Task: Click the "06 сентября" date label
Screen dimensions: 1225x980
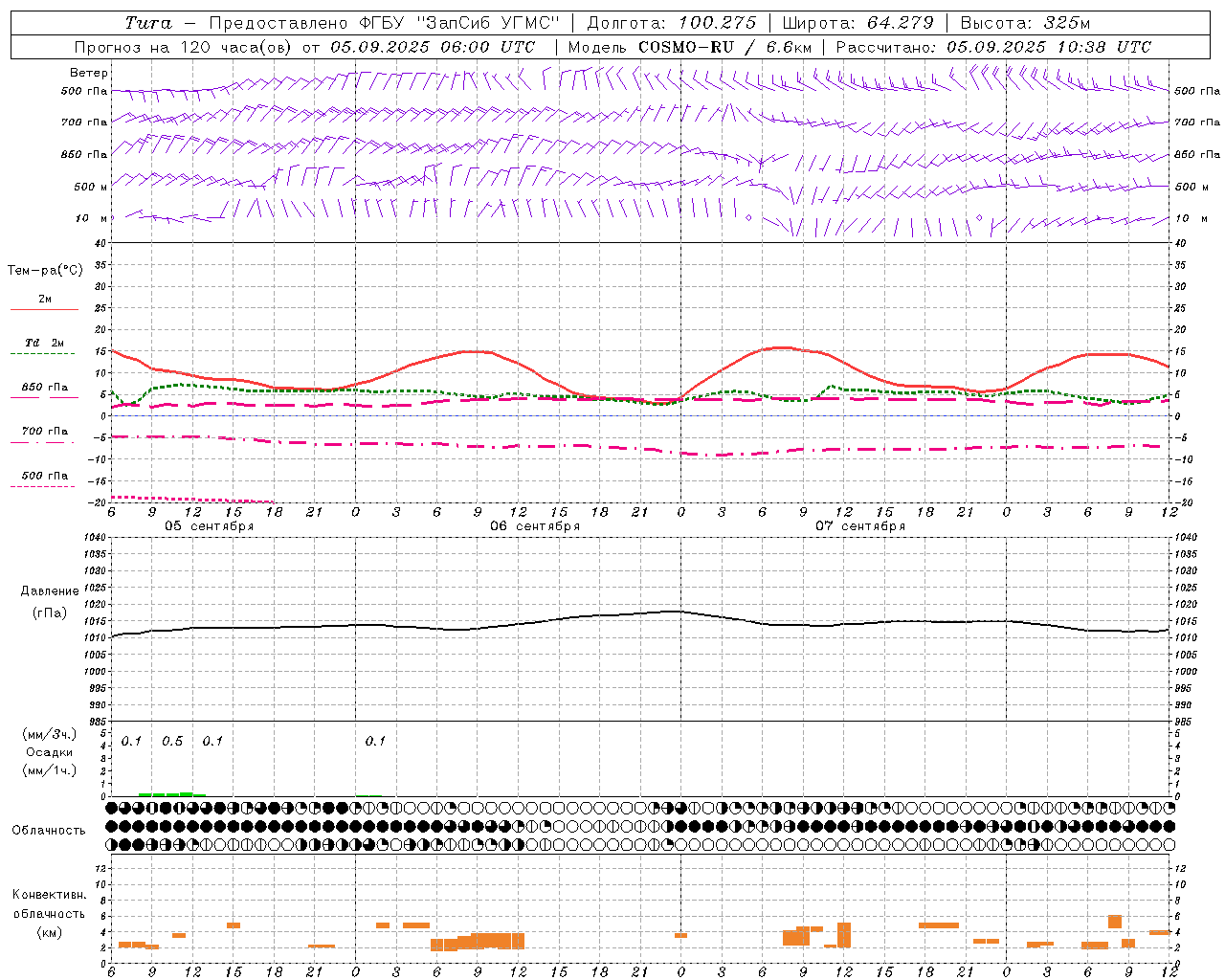Action: (535, 526)
